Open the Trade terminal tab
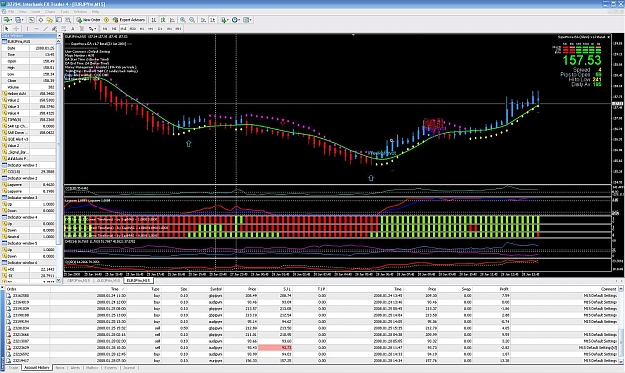 tap(13, 368)
